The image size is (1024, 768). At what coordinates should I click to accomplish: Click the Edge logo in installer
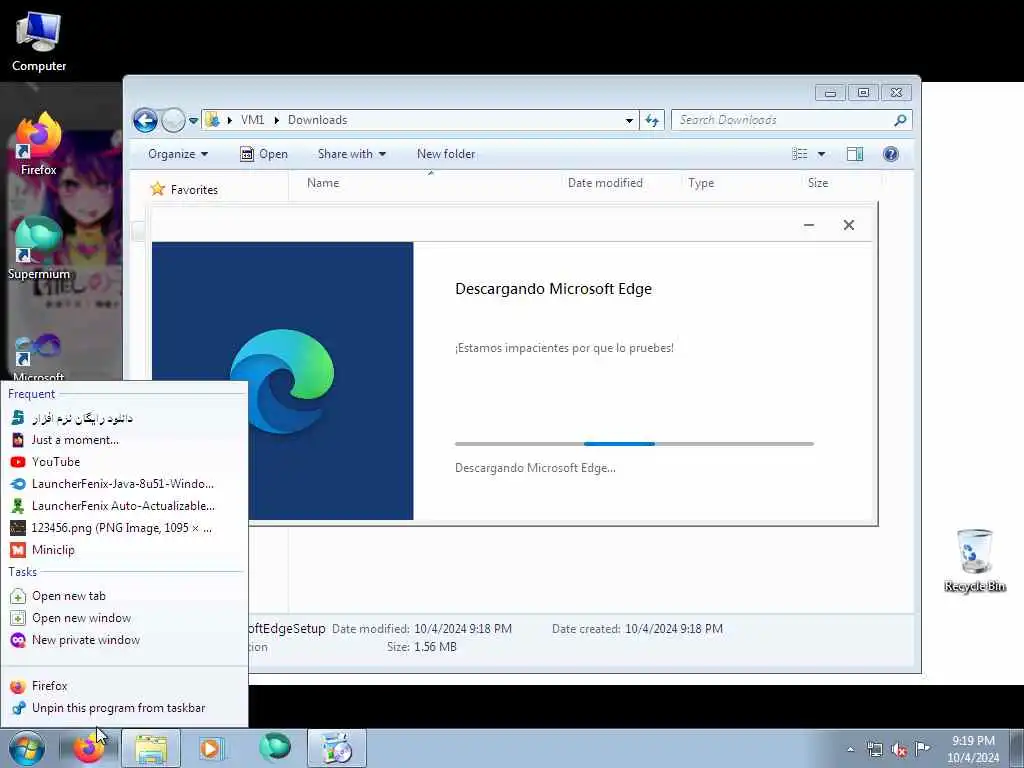[x=282, y=381]
